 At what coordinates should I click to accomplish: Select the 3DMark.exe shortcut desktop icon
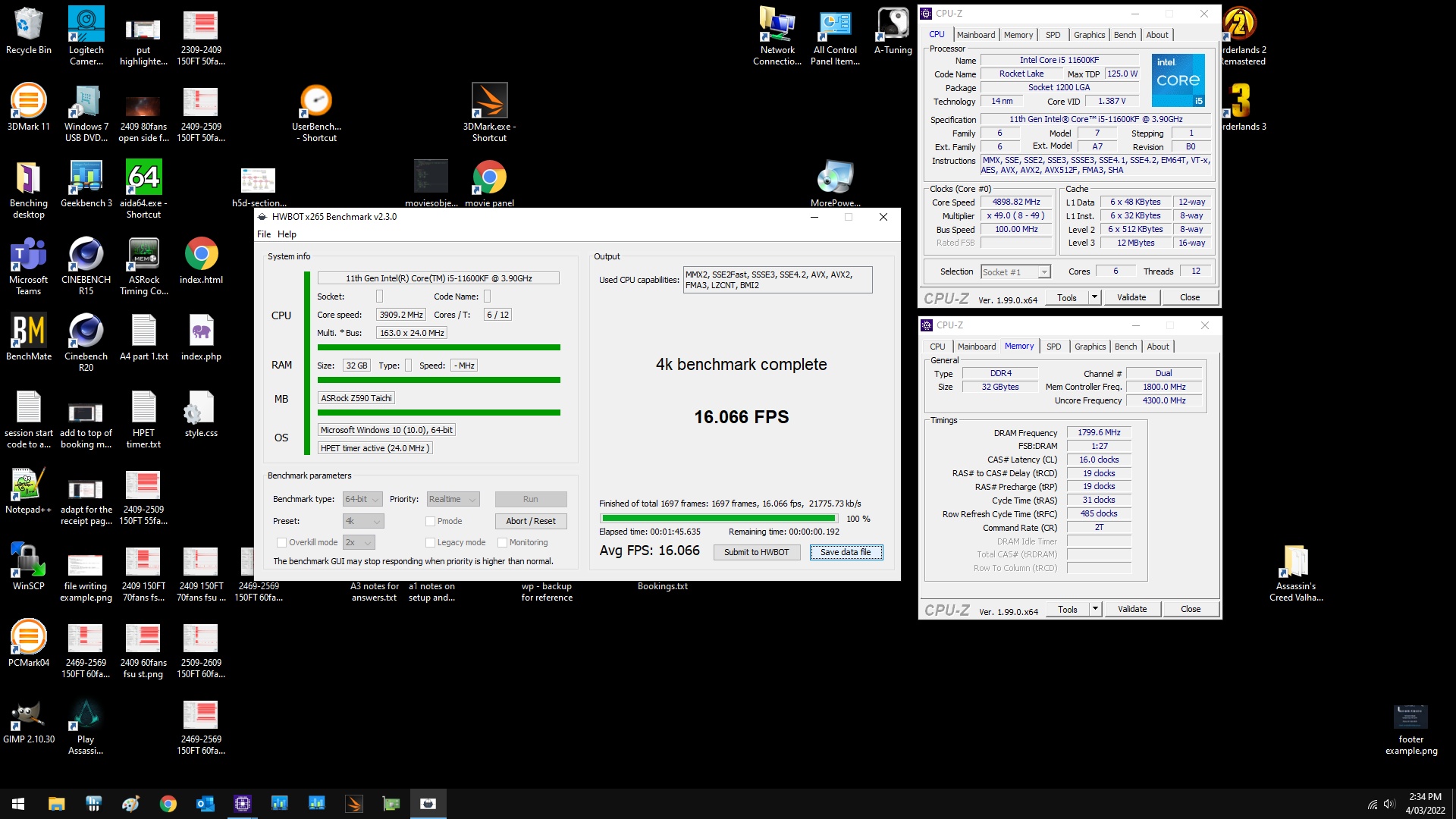(489, 113)
